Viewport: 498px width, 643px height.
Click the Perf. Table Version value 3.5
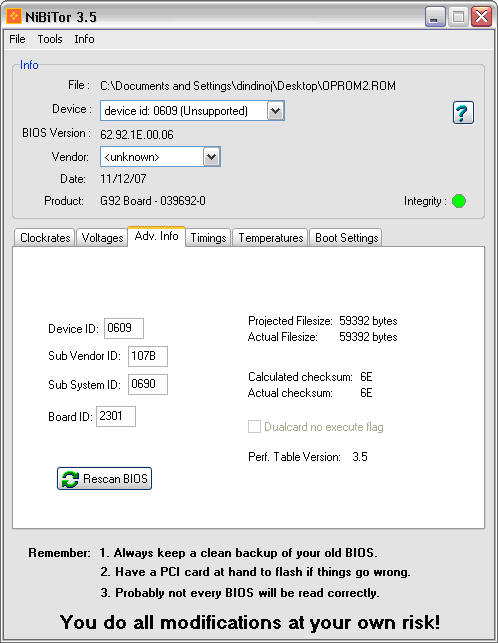point(360,457)
